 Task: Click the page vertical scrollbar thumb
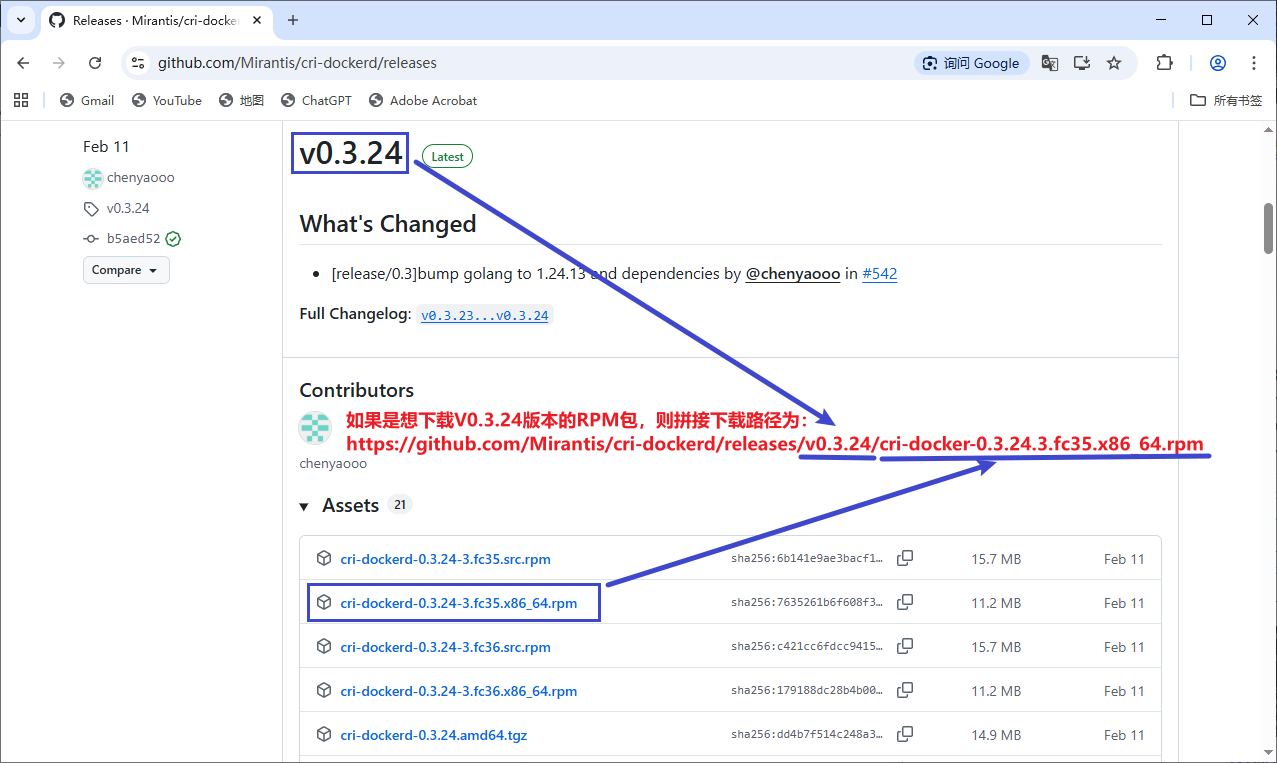(1268, 228)
